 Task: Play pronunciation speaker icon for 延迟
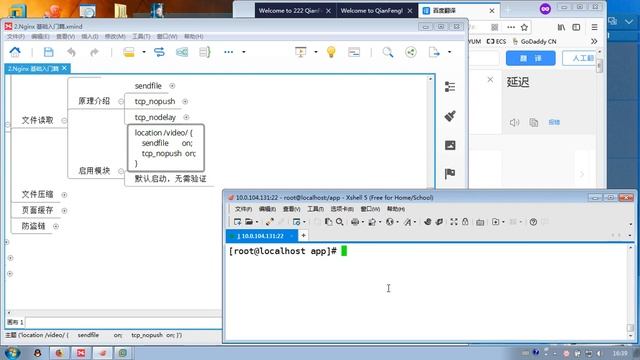(x=514, y=122)
